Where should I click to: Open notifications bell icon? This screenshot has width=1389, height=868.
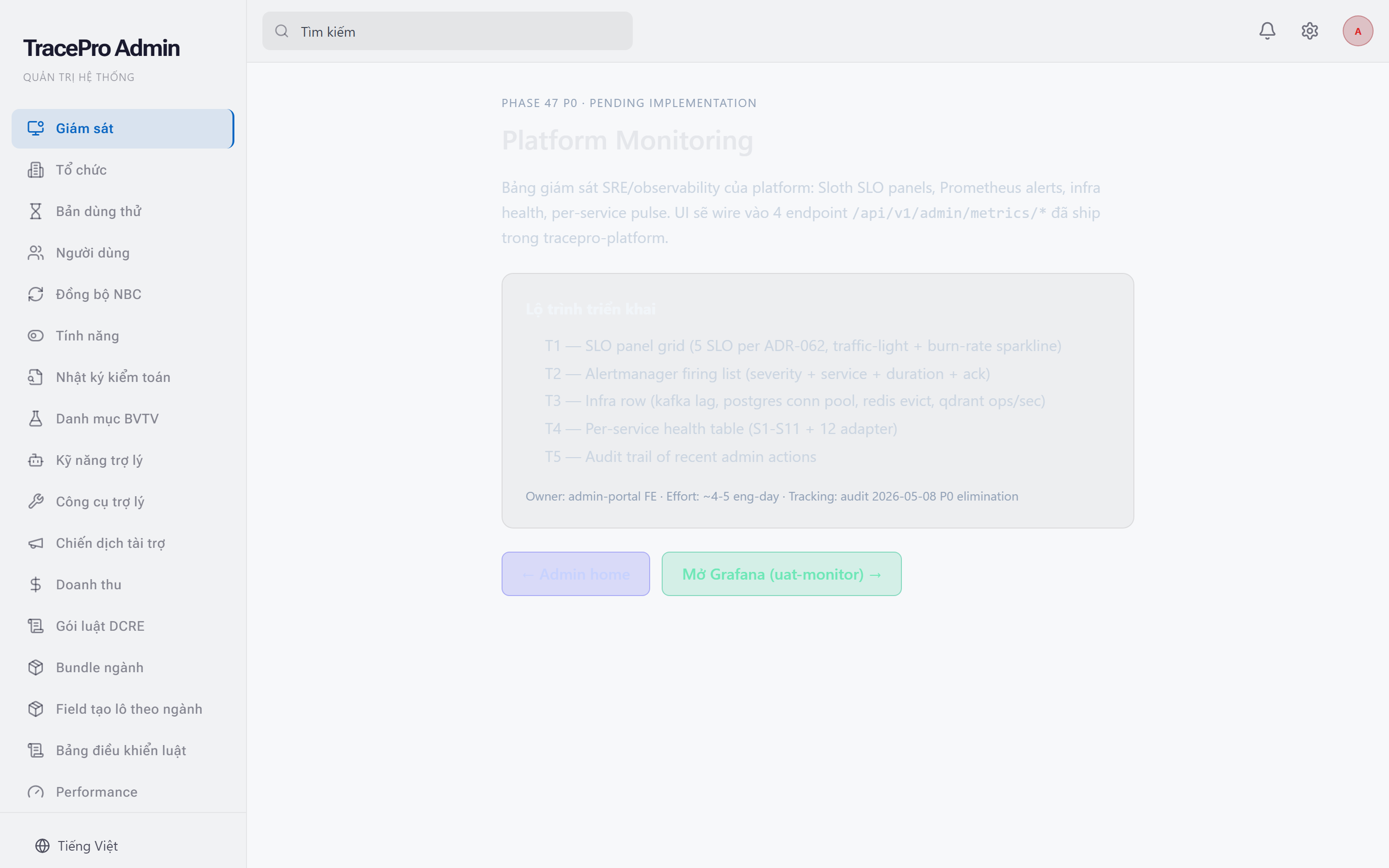[x=1267, y=31]
